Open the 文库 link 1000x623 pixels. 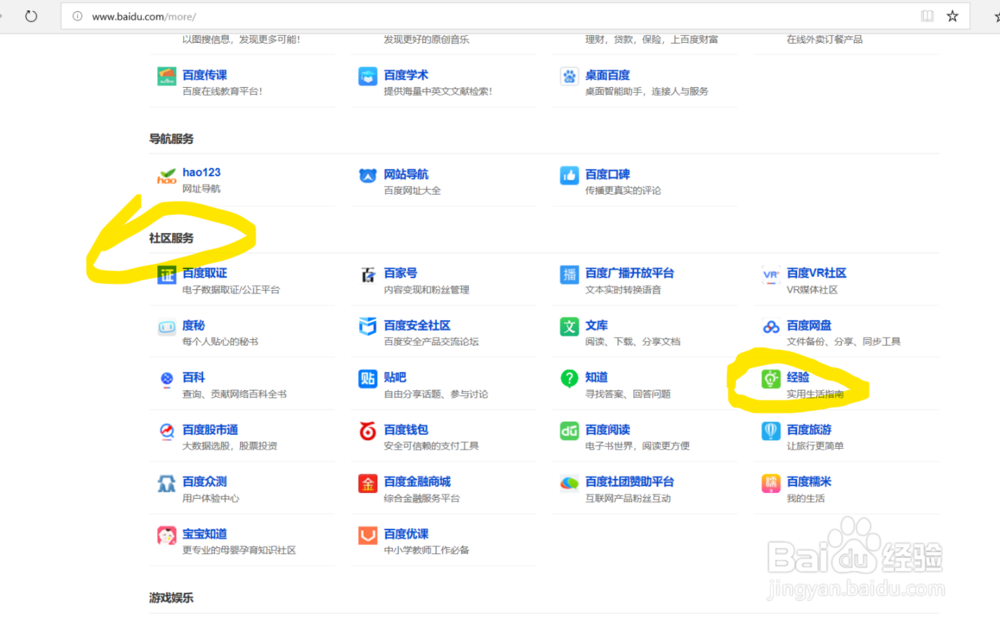tap(596, 325)
